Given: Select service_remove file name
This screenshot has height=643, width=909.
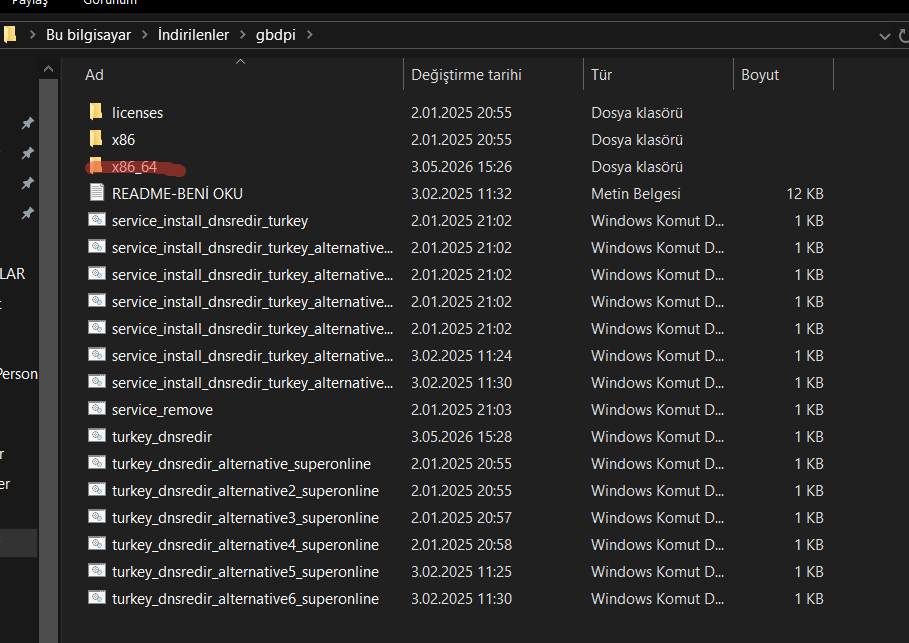Looking at the screenshot, I should (x=162, y=410).
